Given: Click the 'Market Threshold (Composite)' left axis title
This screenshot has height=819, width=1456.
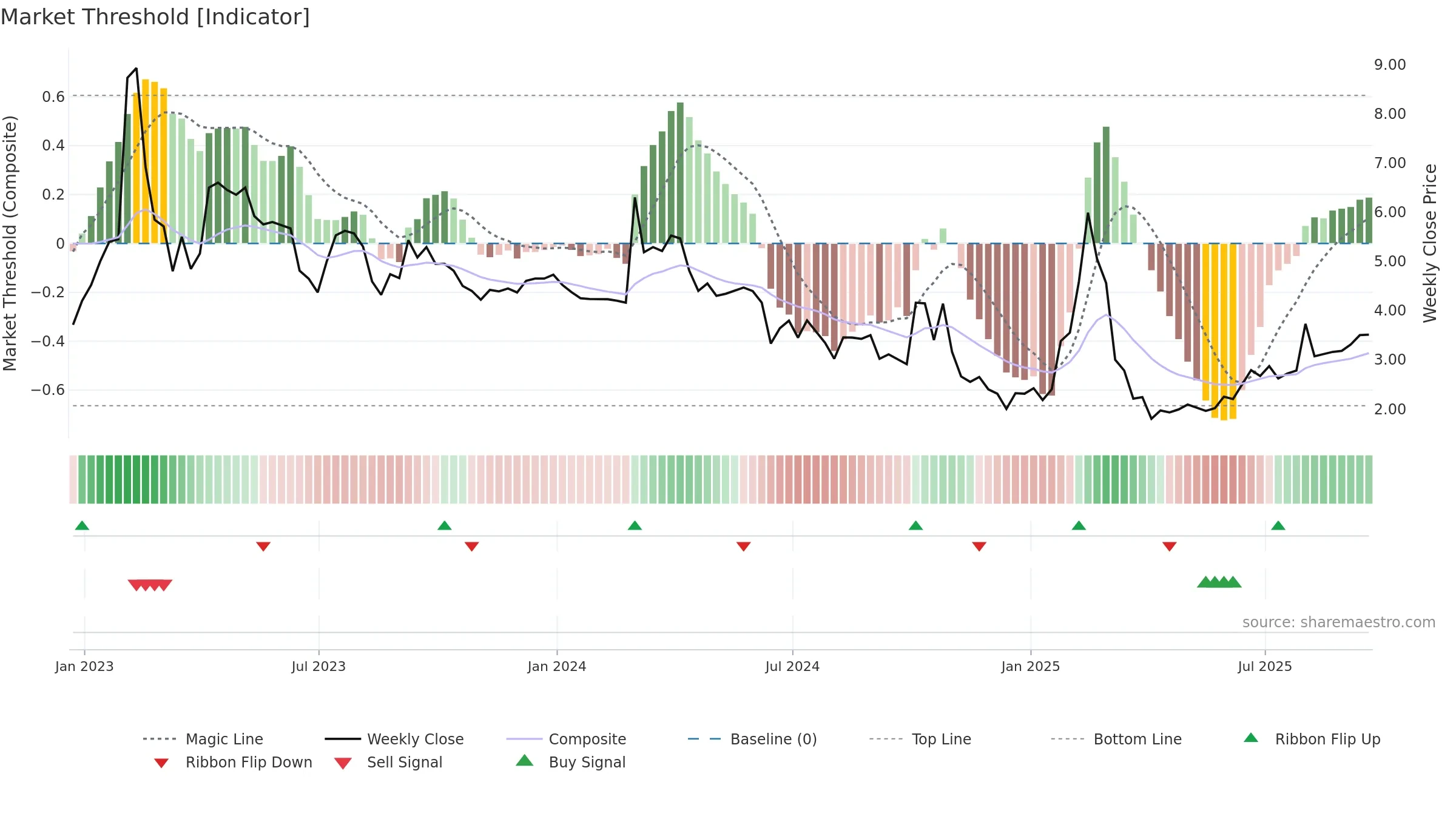Looking at the screenshot, I should [x=10, y=243].
